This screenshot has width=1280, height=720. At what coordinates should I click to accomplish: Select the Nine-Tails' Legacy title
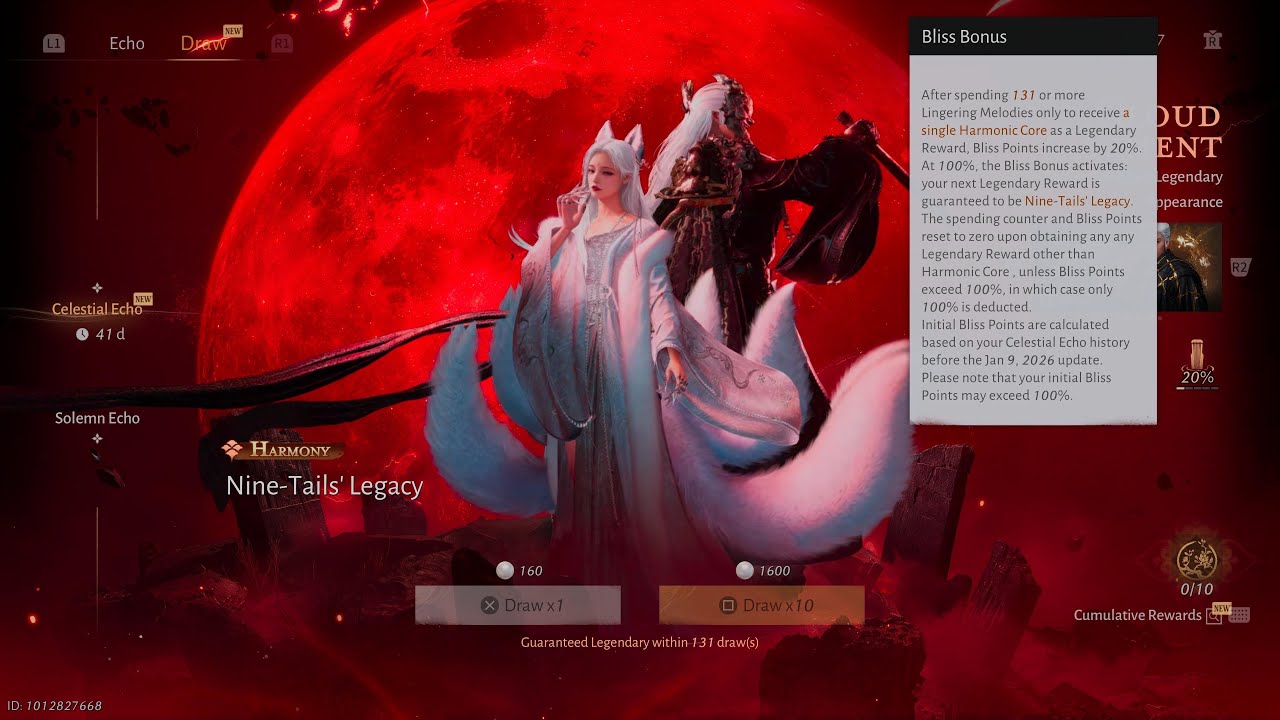(x=324, y=486)
